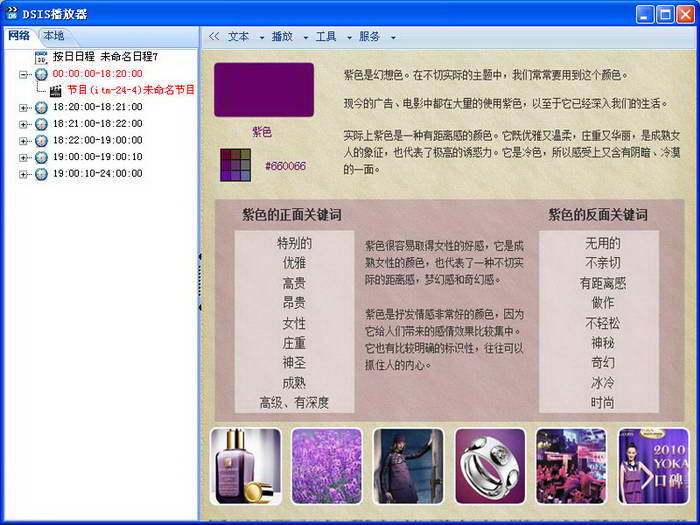
Task: Click the keyword 高级、有深度
Action: coord(294,403)
